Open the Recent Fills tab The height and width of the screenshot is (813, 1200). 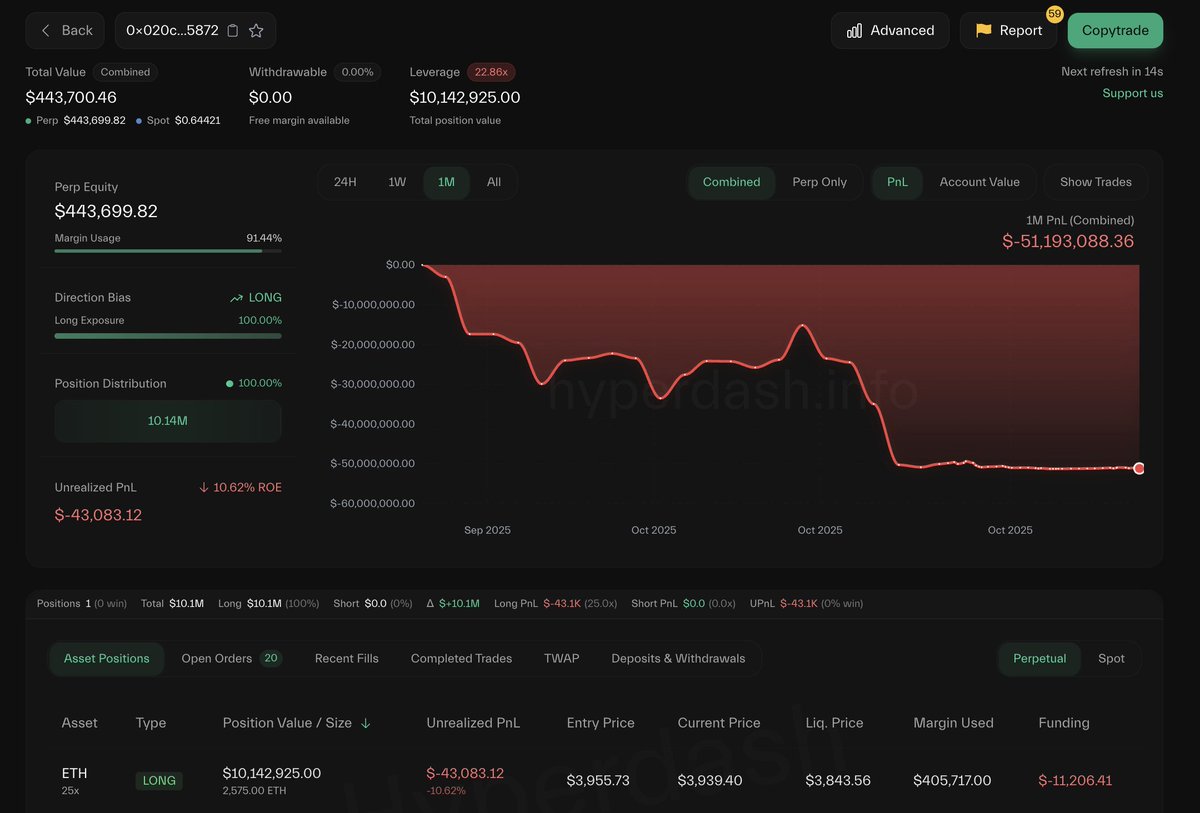click(x=347, y=659)
